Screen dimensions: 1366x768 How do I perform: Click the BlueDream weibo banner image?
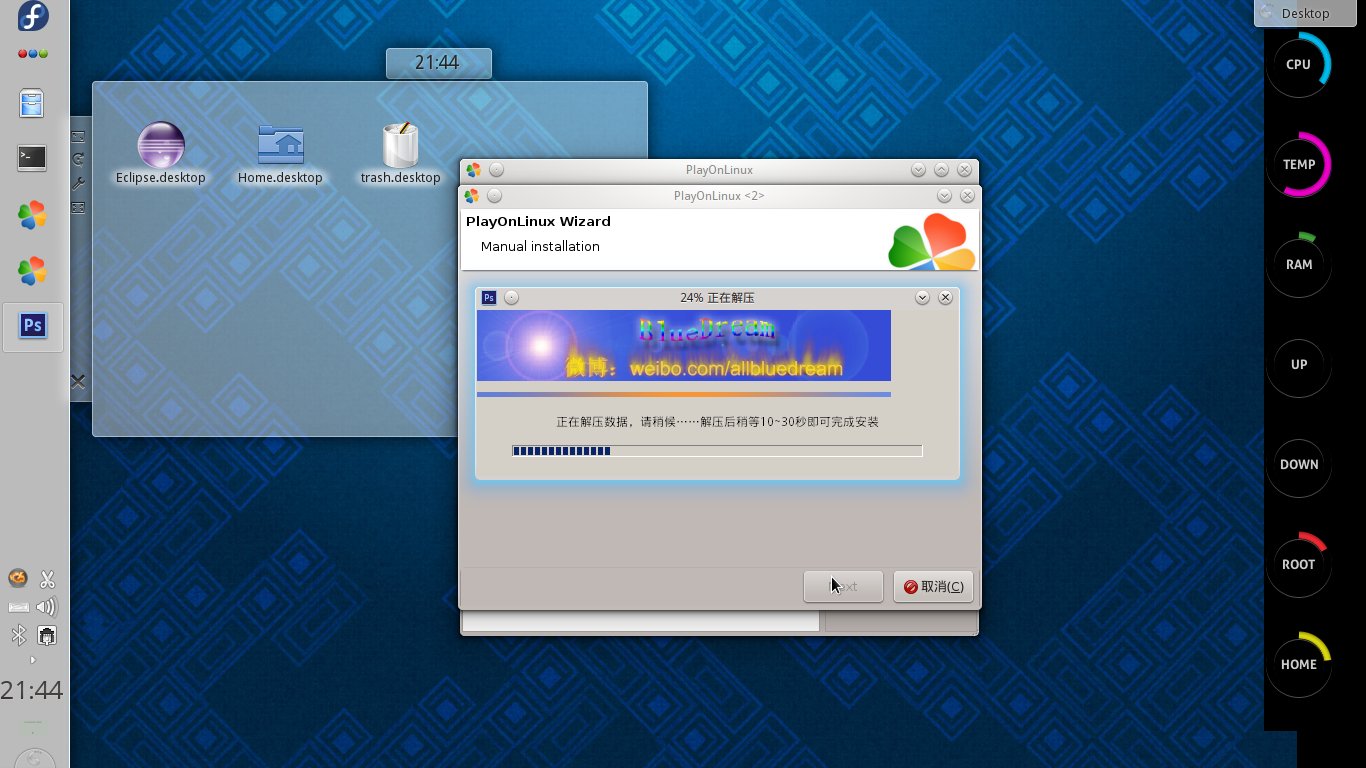684,345
